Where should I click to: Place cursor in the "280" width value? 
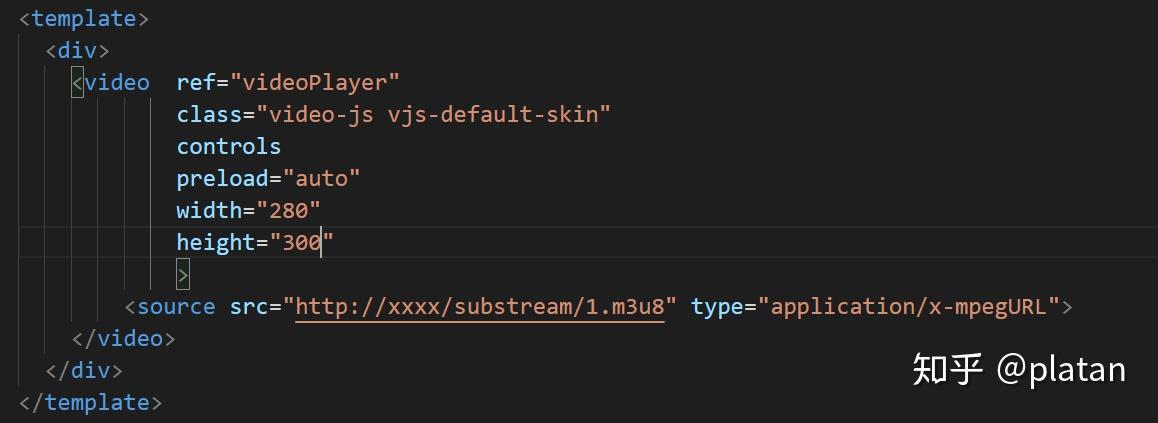(288, 210)
